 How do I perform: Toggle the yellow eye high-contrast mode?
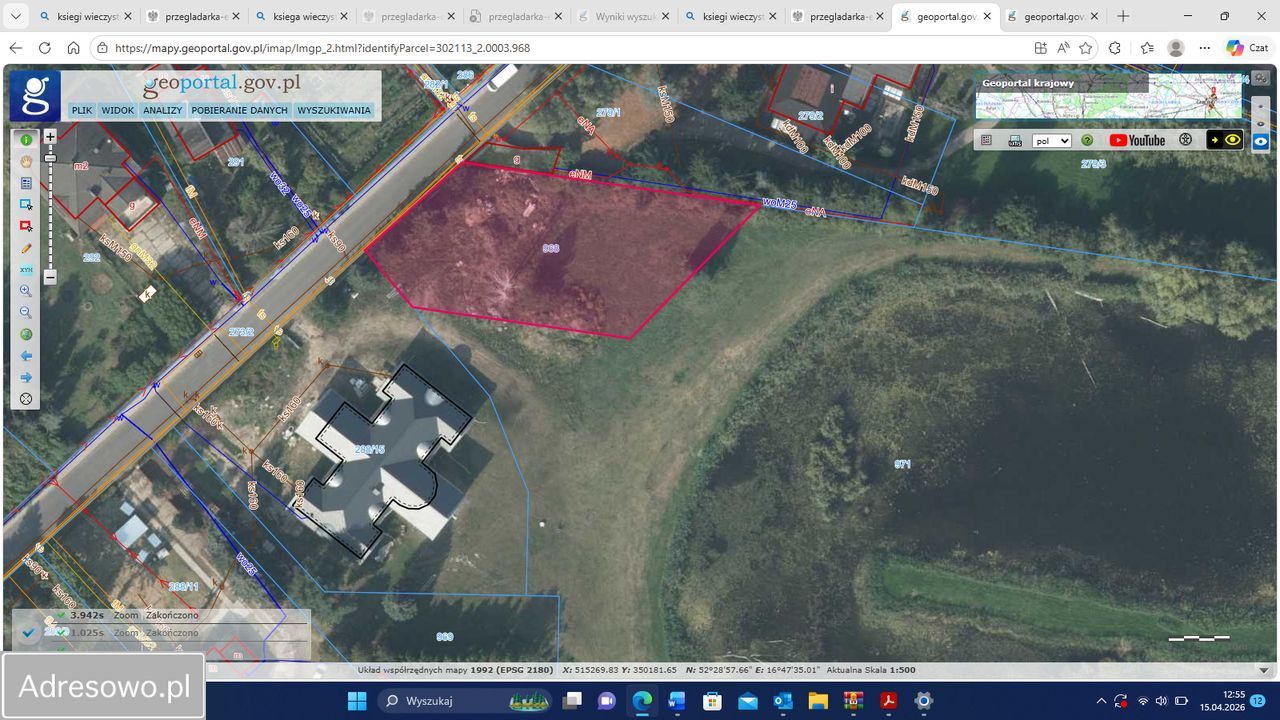point(1225,140)
